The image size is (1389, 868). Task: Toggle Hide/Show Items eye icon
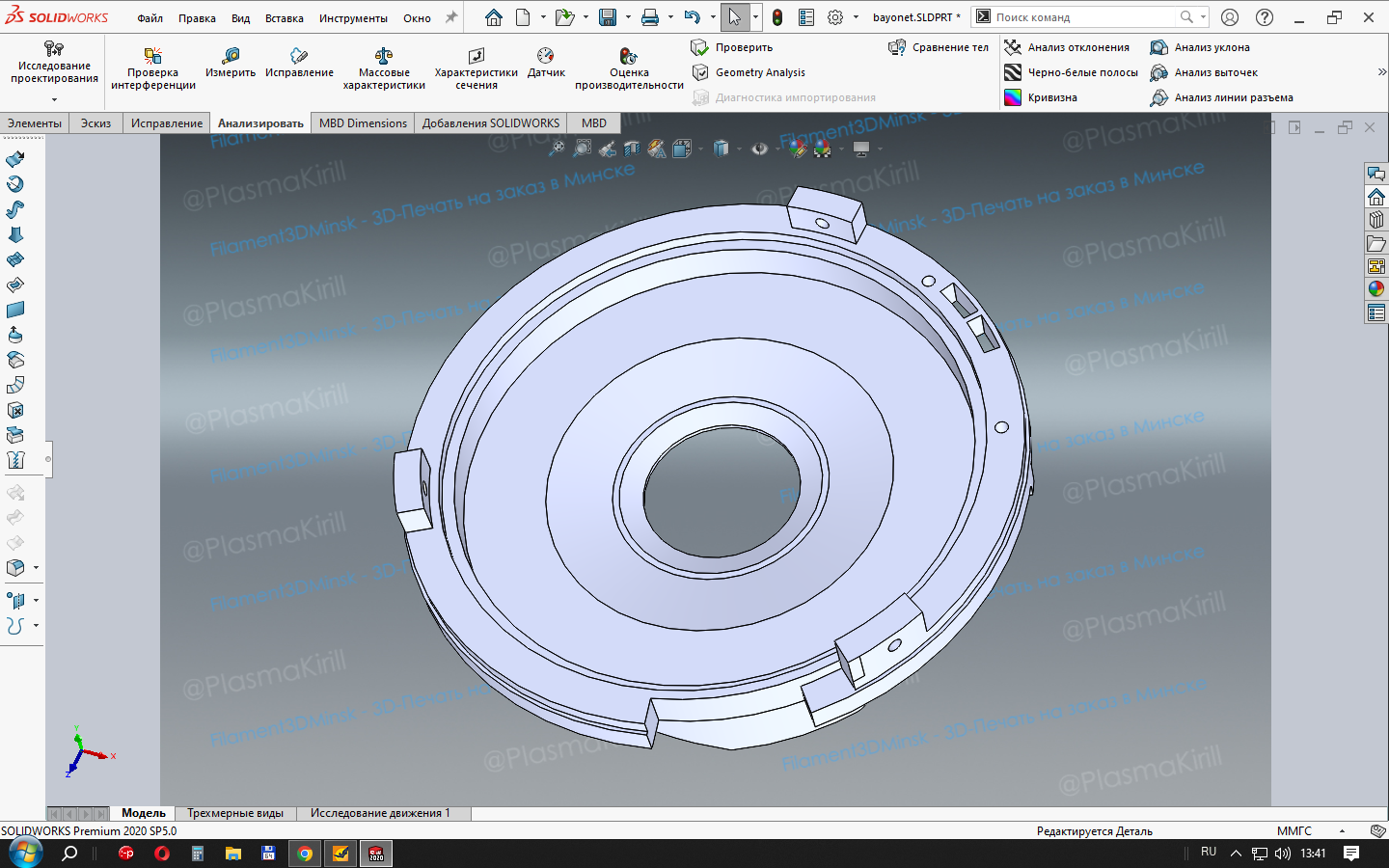pyautogui.click(x=759, y=149)
